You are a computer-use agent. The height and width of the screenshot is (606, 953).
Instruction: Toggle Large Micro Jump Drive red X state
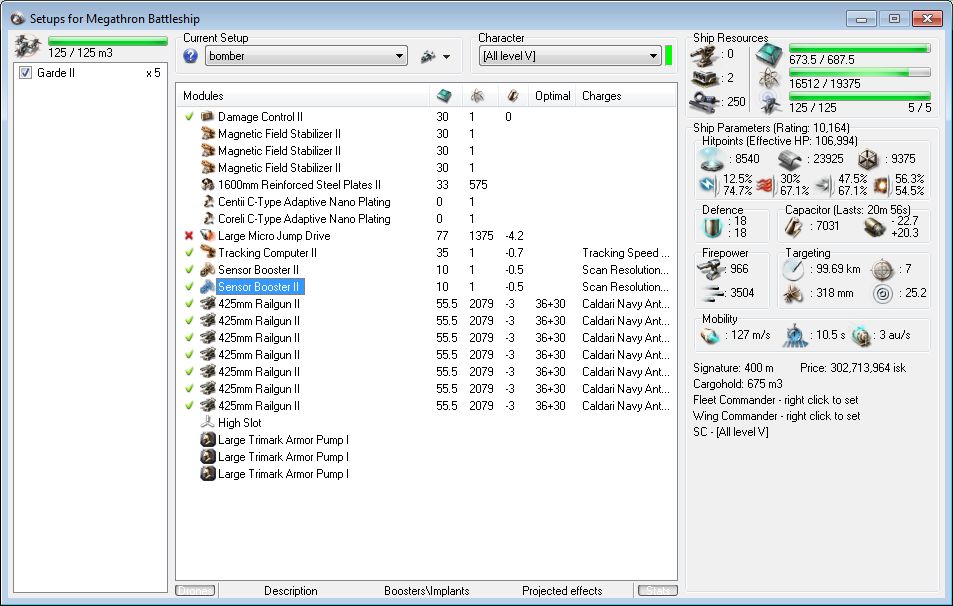[x=189, y=235]
